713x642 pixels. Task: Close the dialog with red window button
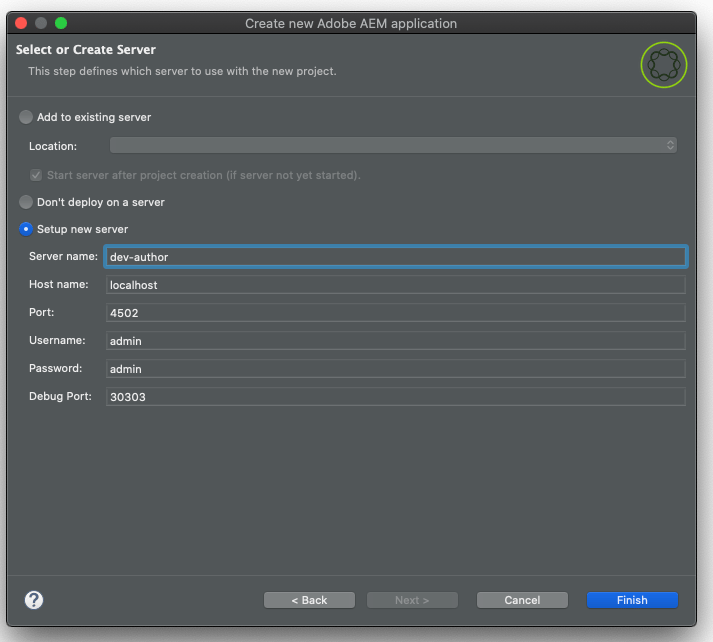21,23
